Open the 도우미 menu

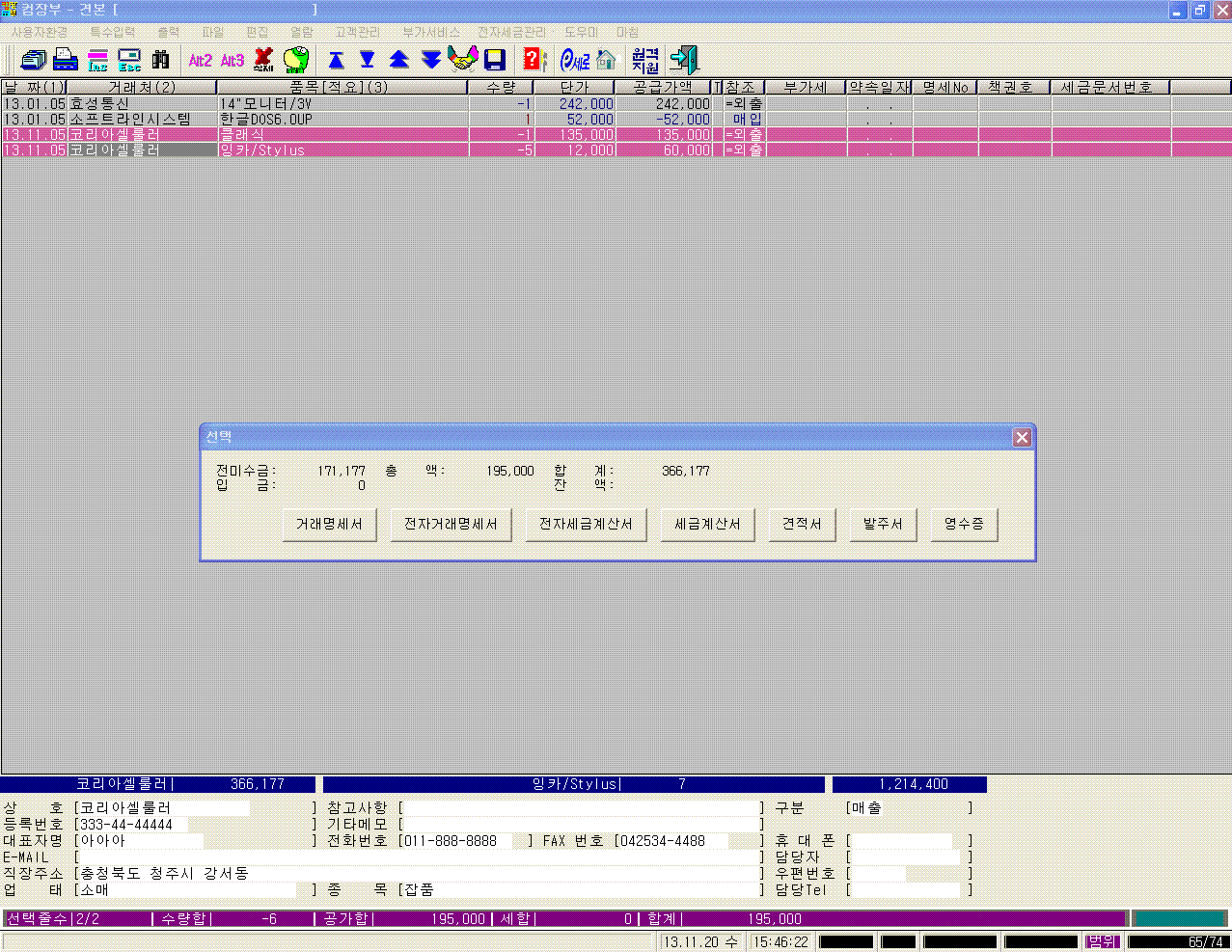click(x=581, y=32)
